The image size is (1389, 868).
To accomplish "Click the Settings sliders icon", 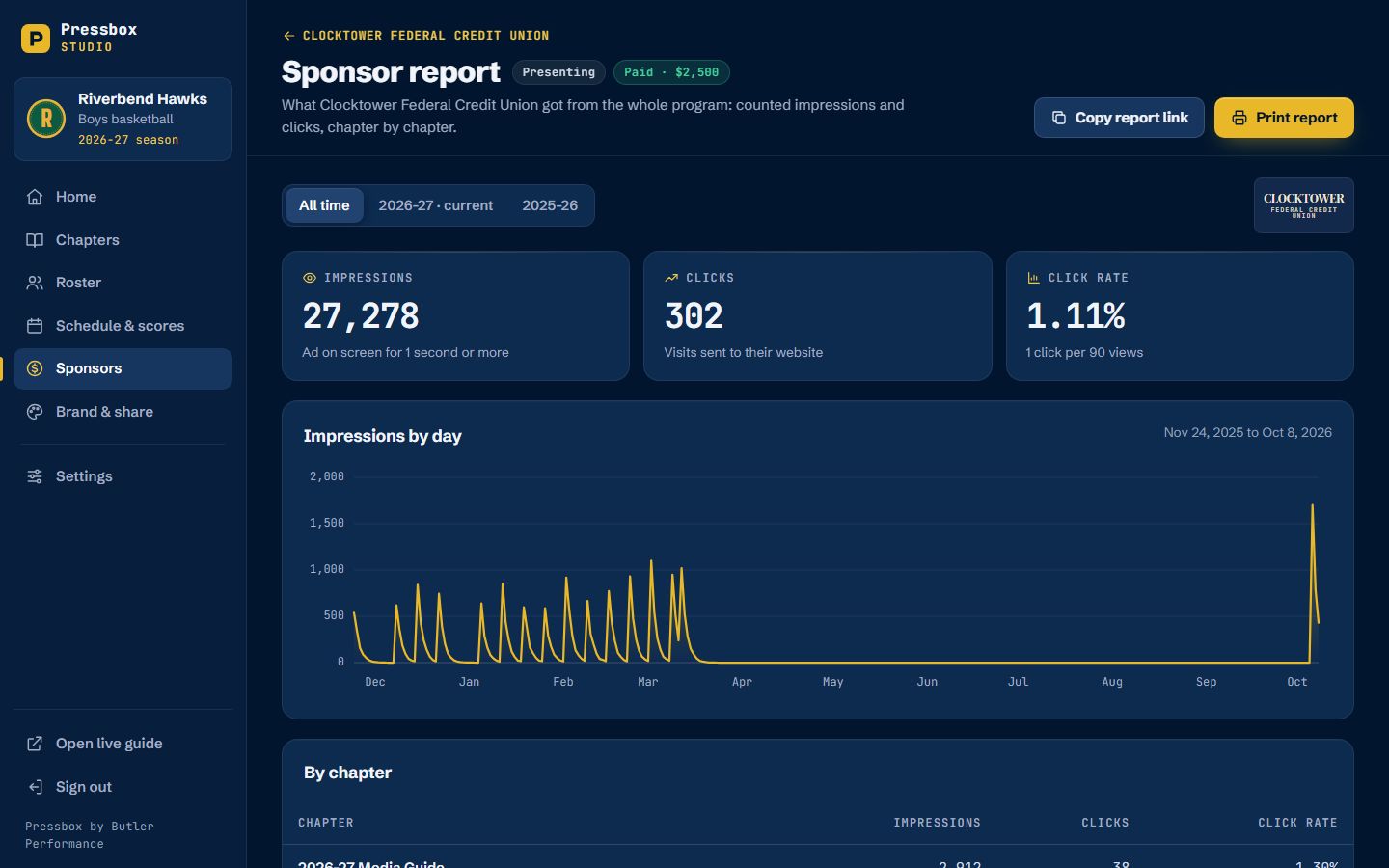I will tap(35, 476).
